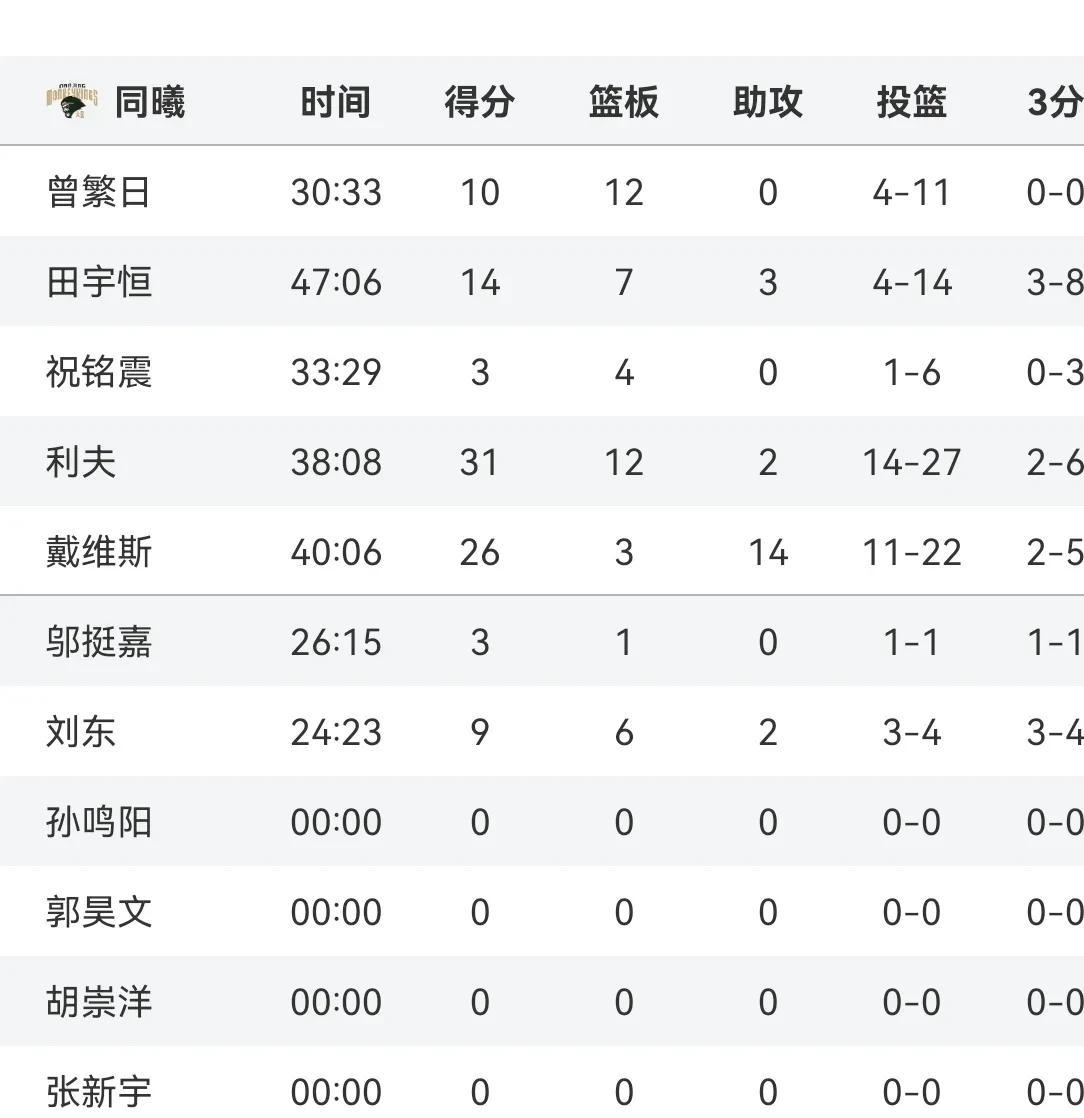The height and width of the screenshot is (1118, 1084).
Task: Click the 时间 column header
Action: click(336, 102)
